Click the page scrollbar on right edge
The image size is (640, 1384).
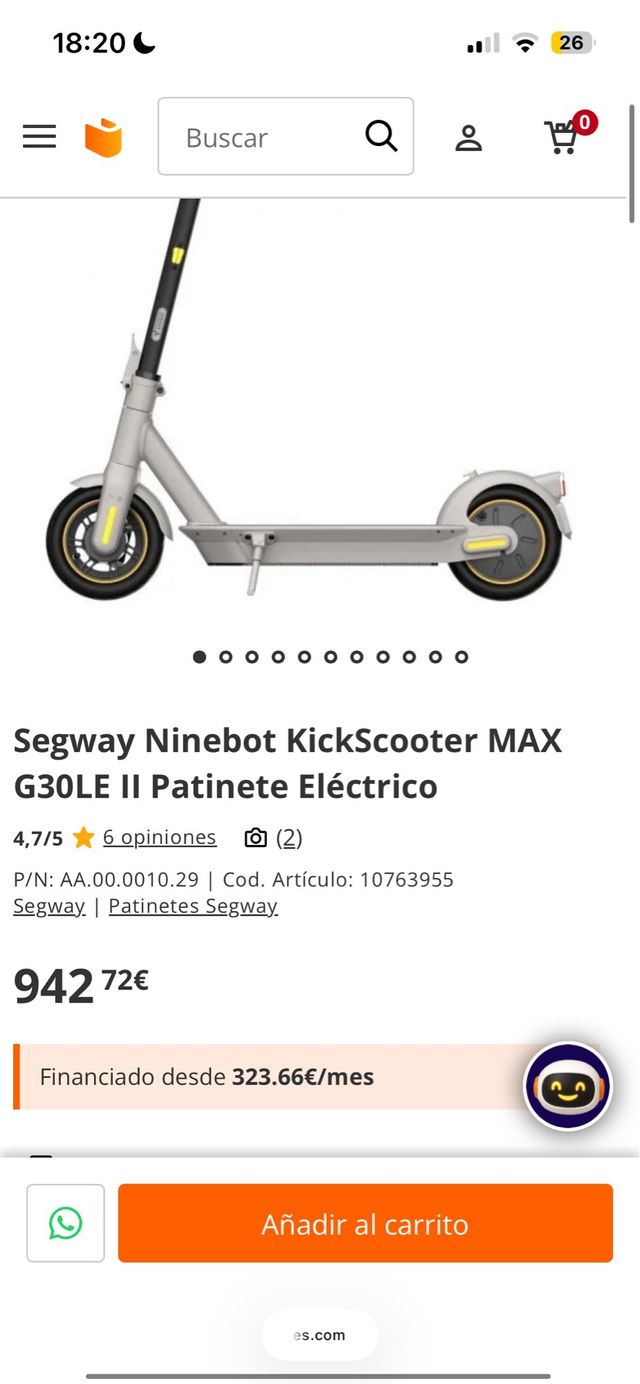point(632,165)
